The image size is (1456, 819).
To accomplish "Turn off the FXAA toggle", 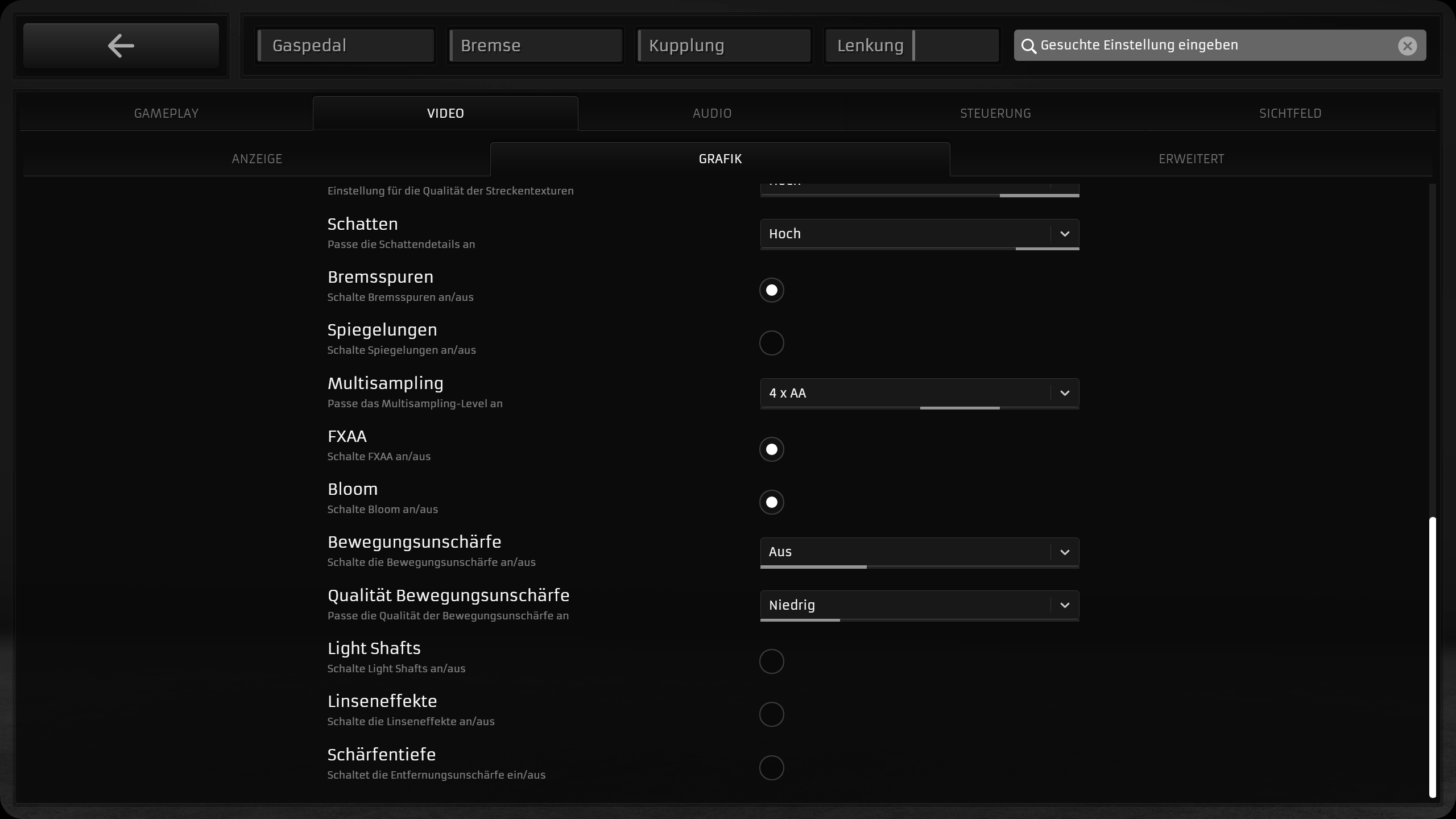I will coord(771,449).
